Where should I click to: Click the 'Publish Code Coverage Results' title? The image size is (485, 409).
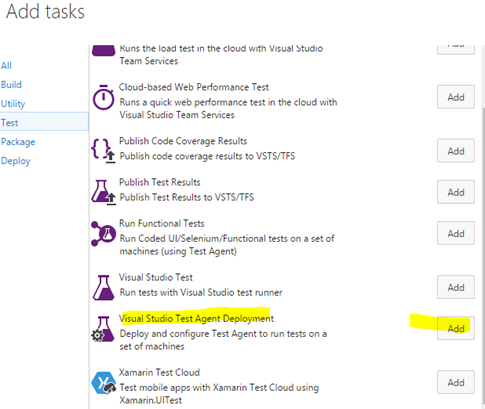pyautogui.click(x=183, y=141)
